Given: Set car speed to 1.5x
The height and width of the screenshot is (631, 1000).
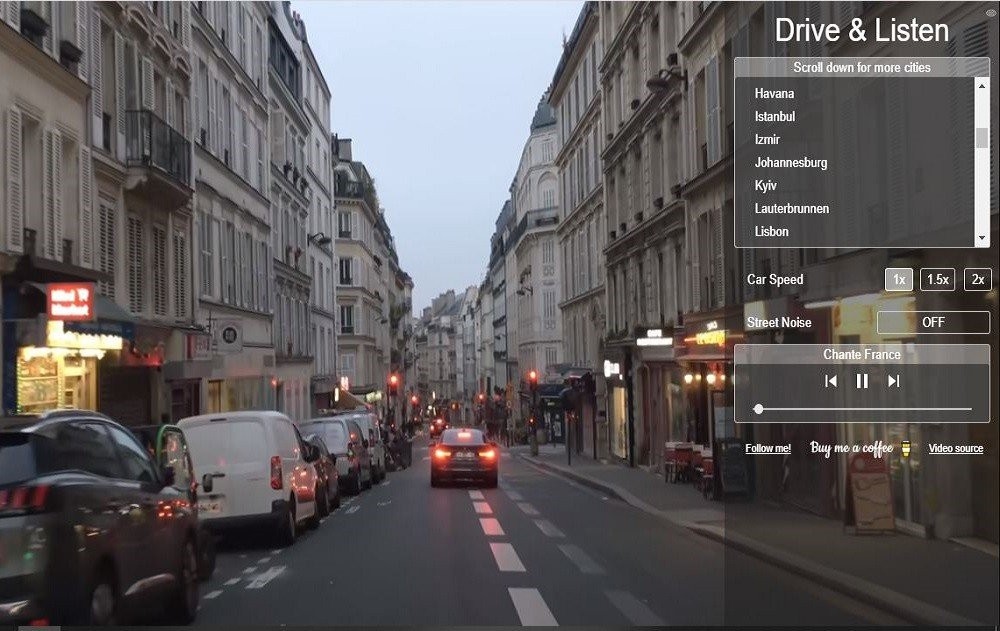Looking at the screenshot, I should pos(937,280).
